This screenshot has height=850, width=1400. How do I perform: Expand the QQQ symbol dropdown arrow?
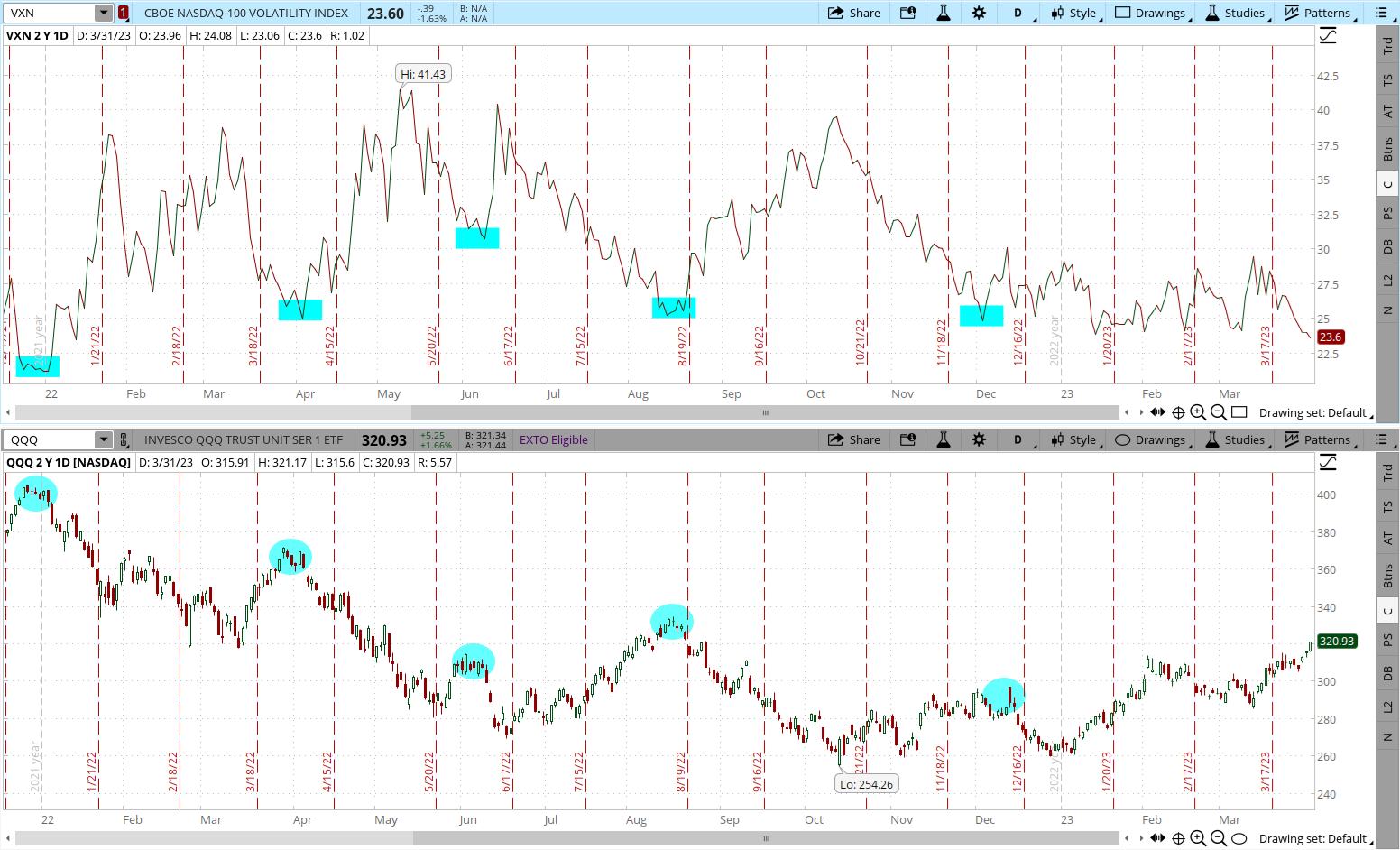pyautogui.click(x=104, y=439)
